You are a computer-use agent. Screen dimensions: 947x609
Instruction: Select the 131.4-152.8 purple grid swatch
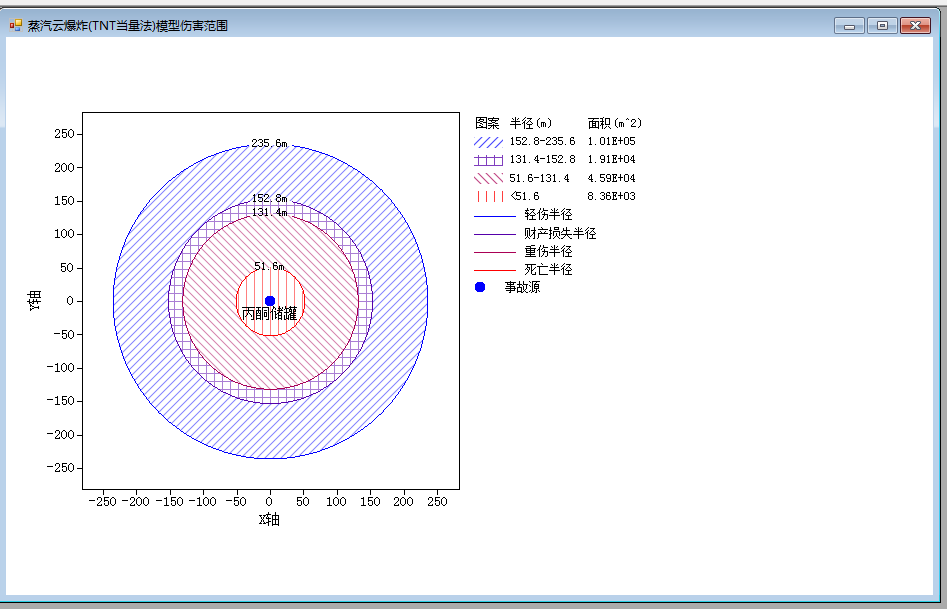(x=489, y=160)
